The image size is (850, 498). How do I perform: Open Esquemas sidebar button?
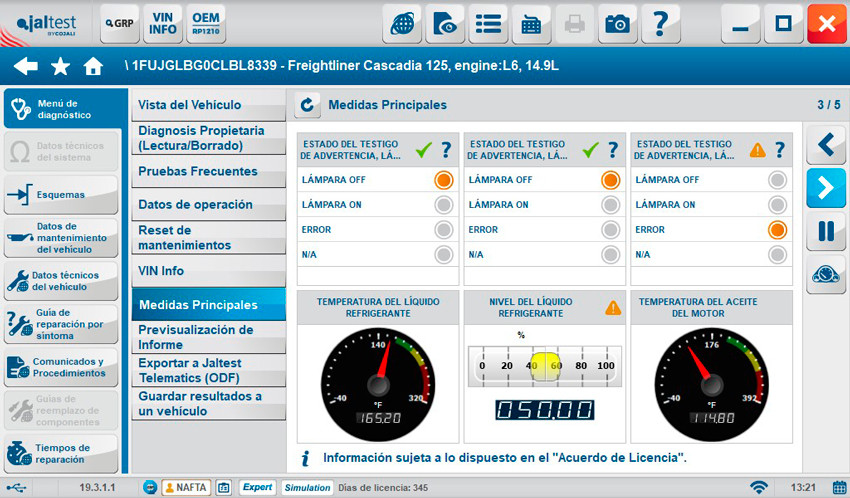pyautogui.click(x=61, y=195)
